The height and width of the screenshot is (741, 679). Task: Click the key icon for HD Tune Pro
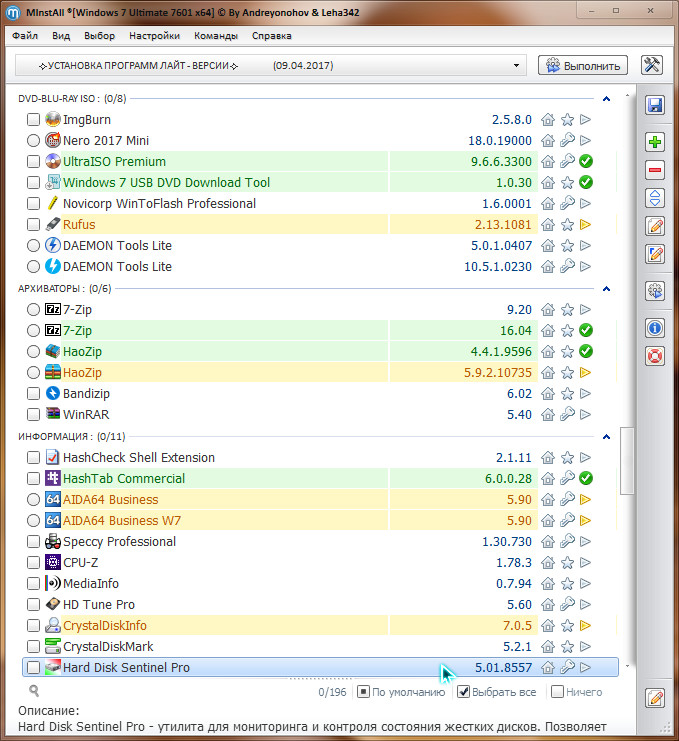[x=567, y=604]
